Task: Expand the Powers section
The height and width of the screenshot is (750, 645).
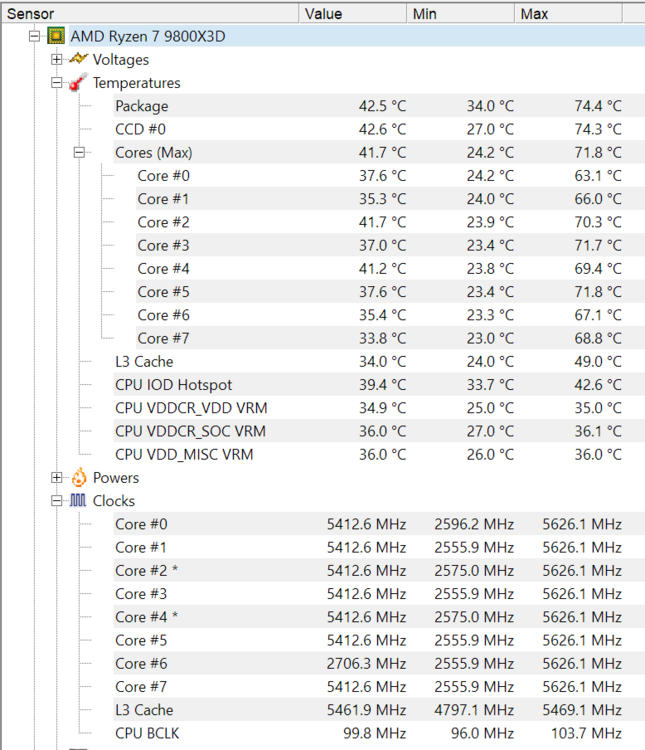Action: (x=57, y=478)
